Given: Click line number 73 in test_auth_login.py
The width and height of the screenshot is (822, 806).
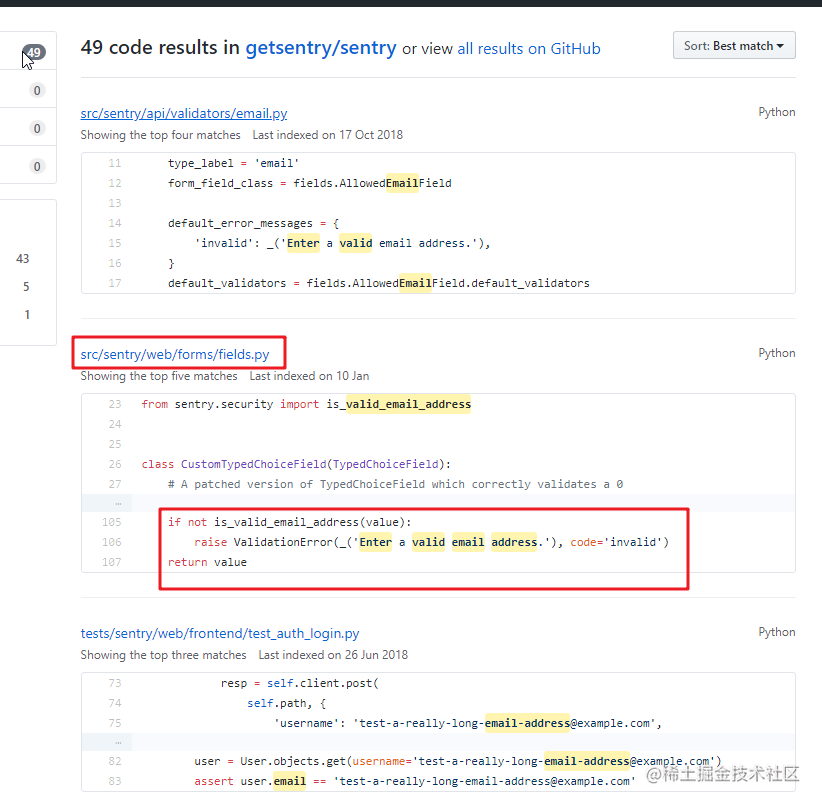Looking at the screenshot, I should (x=115, y=683).
